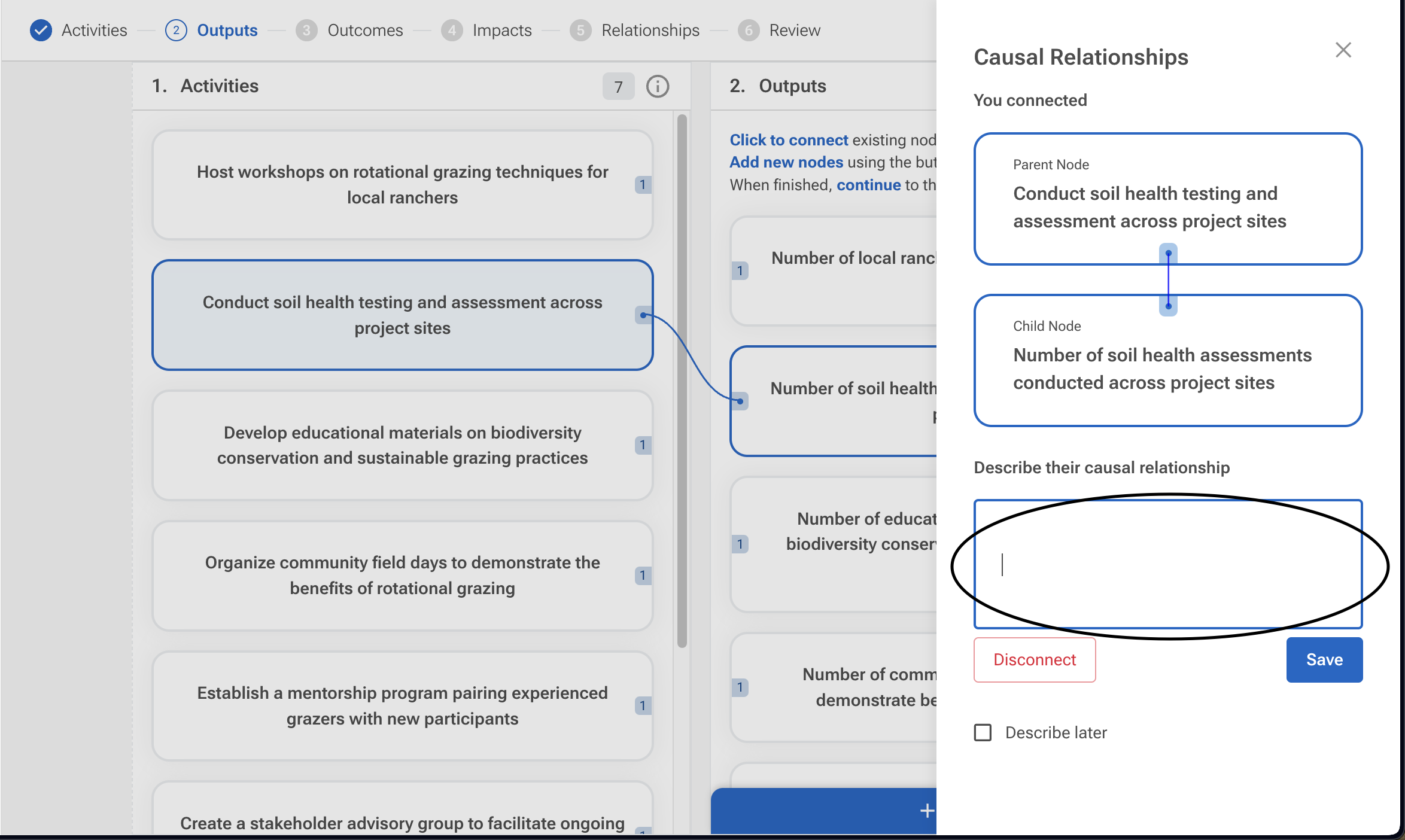Click the Activities column scrollbar

click(682, 381)
